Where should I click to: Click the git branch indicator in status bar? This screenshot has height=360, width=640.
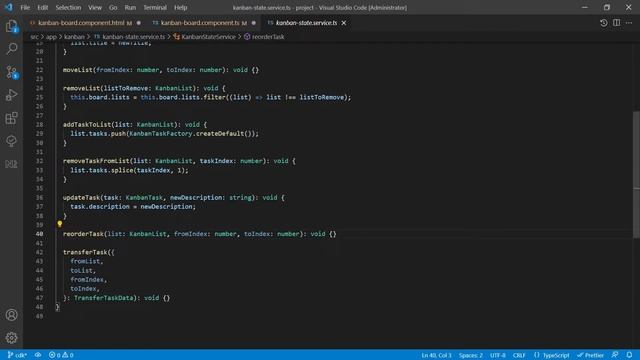pos(17,355)
